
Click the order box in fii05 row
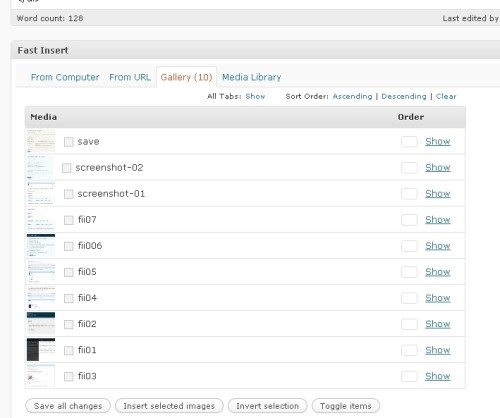click(409, 272)
